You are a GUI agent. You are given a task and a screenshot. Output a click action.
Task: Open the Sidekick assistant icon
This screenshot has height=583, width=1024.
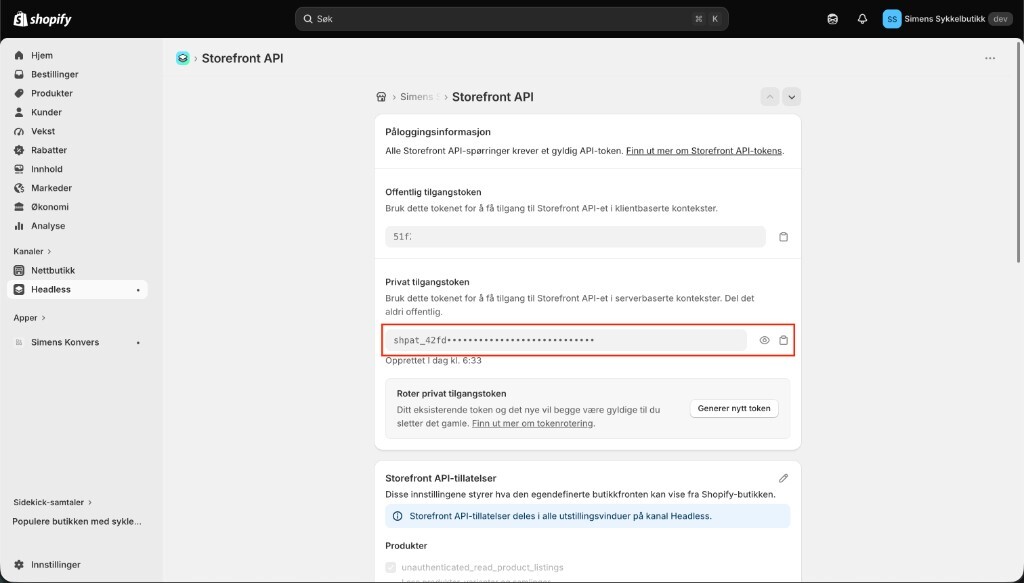[x=833, y=19]
